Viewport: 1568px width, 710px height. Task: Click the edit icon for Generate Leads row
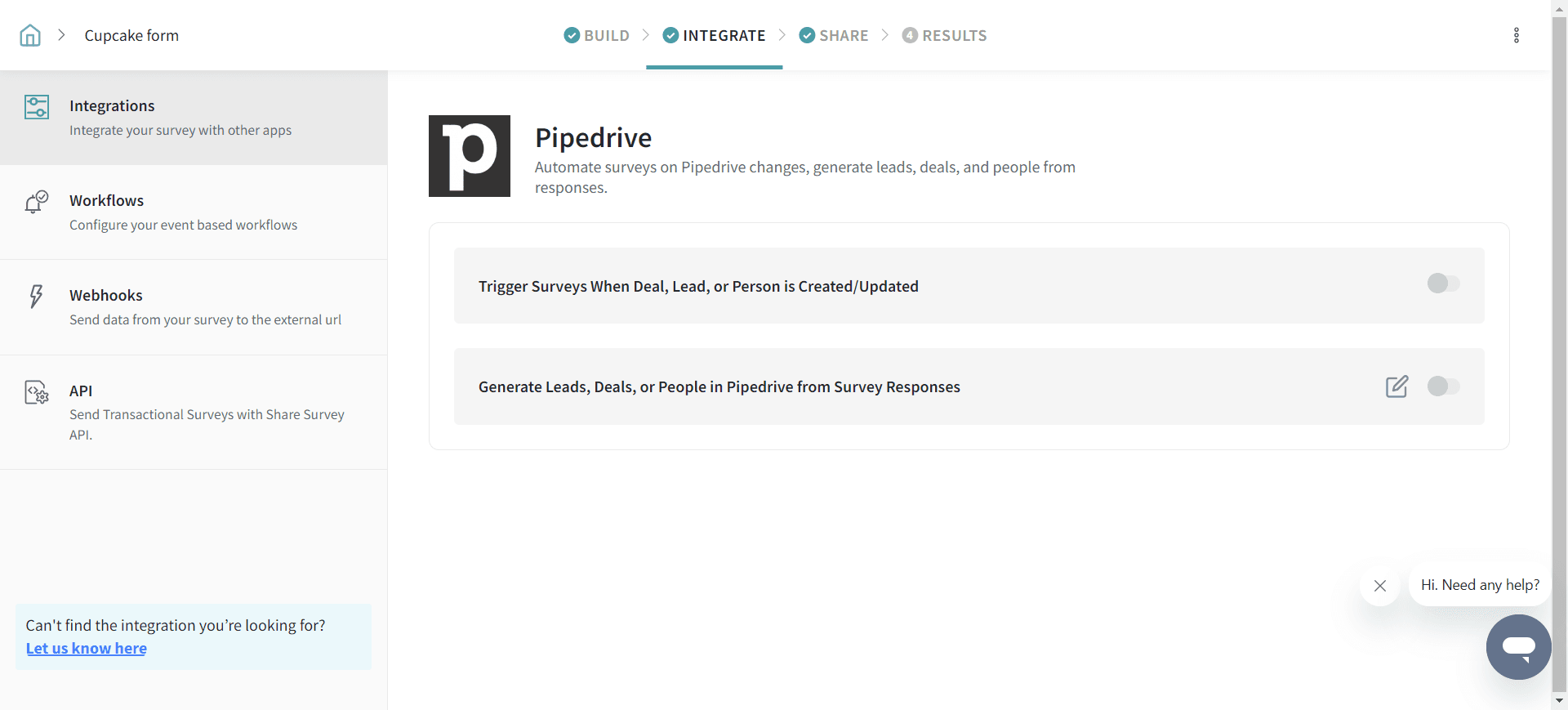[1396, 386]
